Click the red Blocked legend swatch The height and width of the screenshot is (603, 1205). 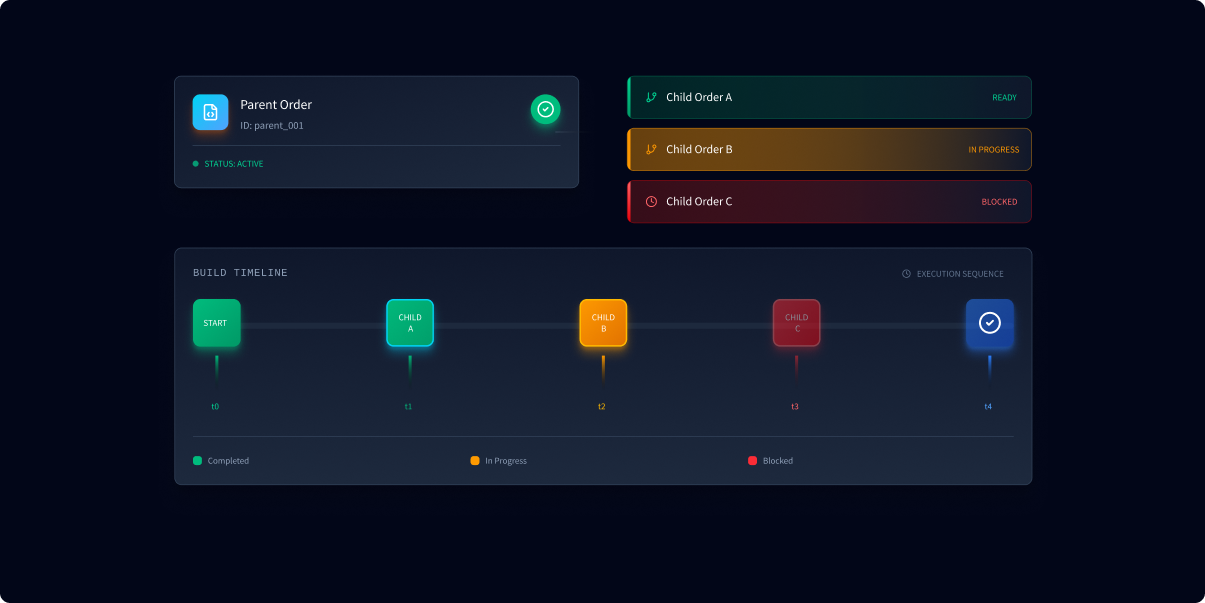point(752,461)
